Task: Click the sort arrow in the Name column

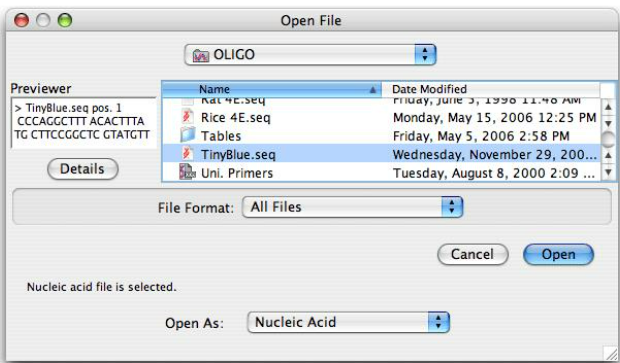Action: (x=372, y=90)
